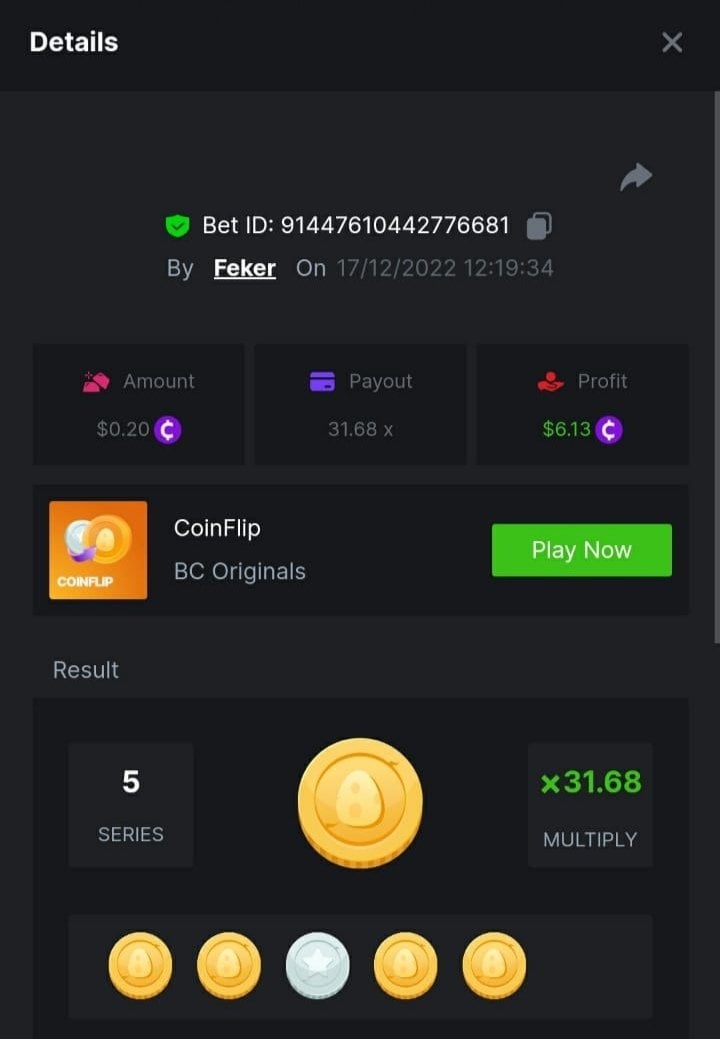Click the currency coin beside $0.20

pos(168,430)
